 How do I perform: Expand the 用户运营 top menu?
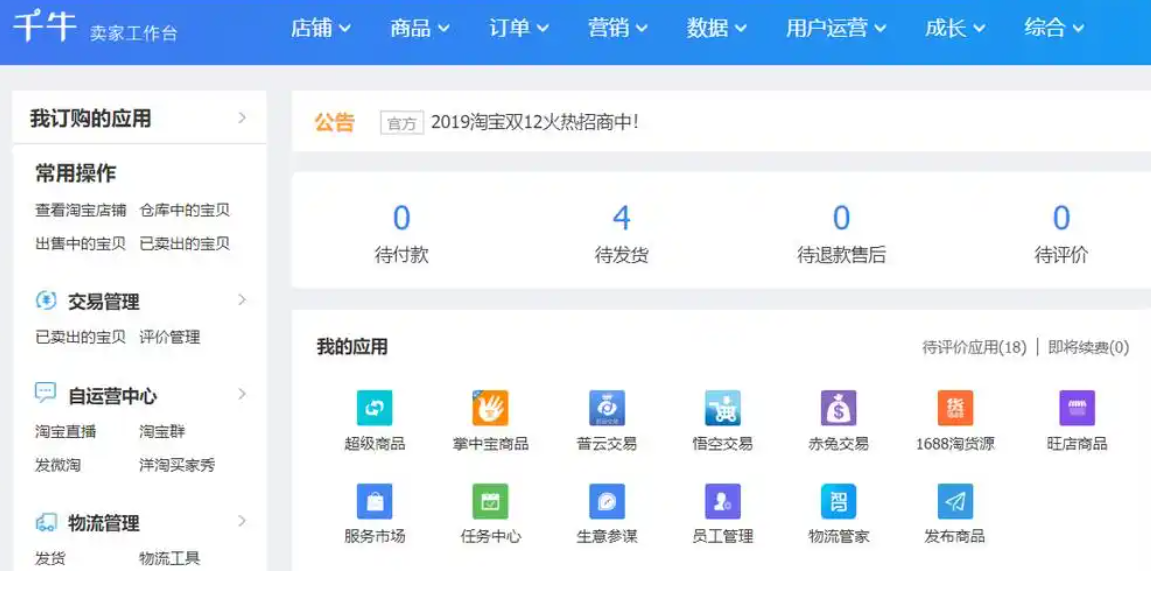835,28
